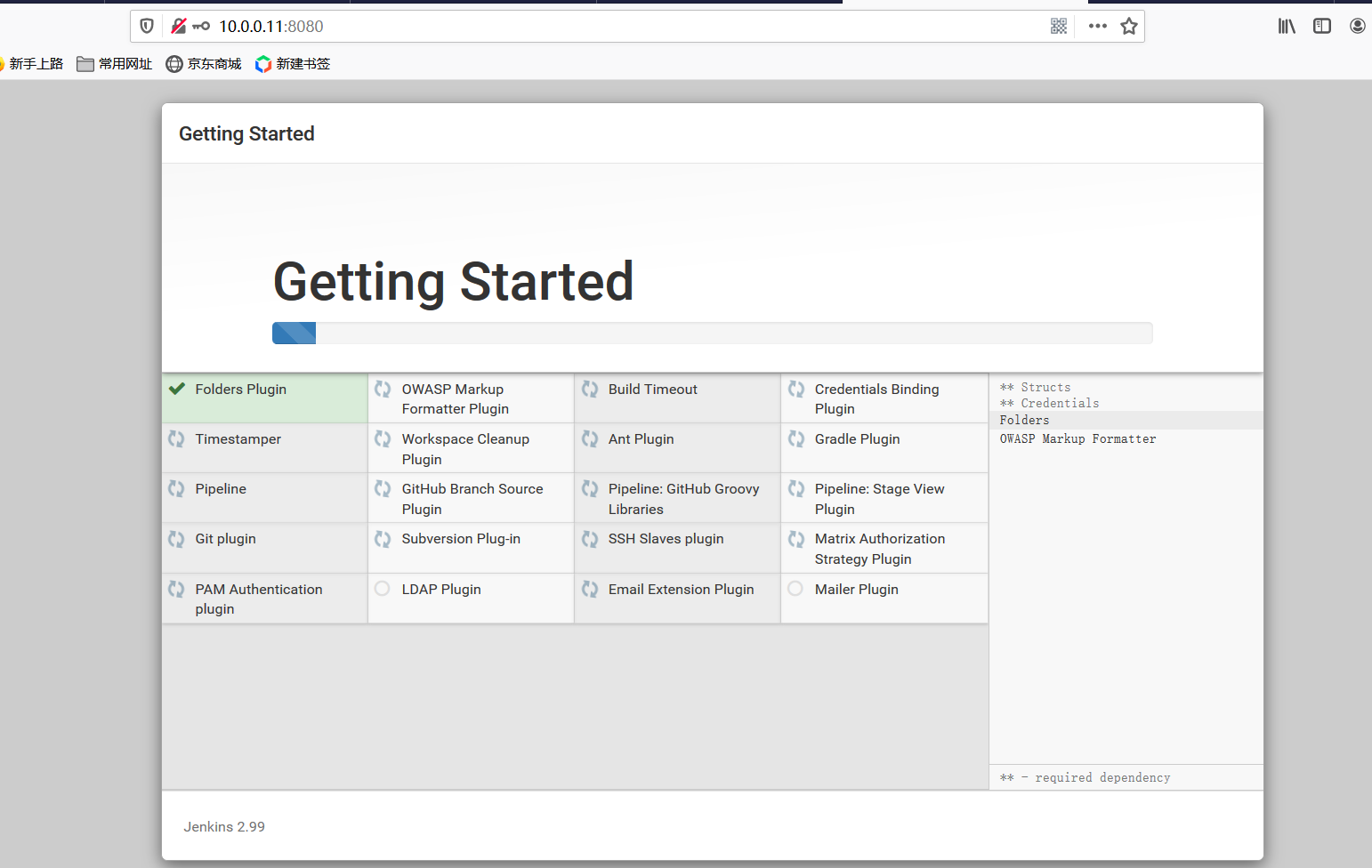This screenshot has height=868, width=1372.
Task: Click the spinner icon beside Timestamper
Action: pyautogui.click(x=176, y=438)
